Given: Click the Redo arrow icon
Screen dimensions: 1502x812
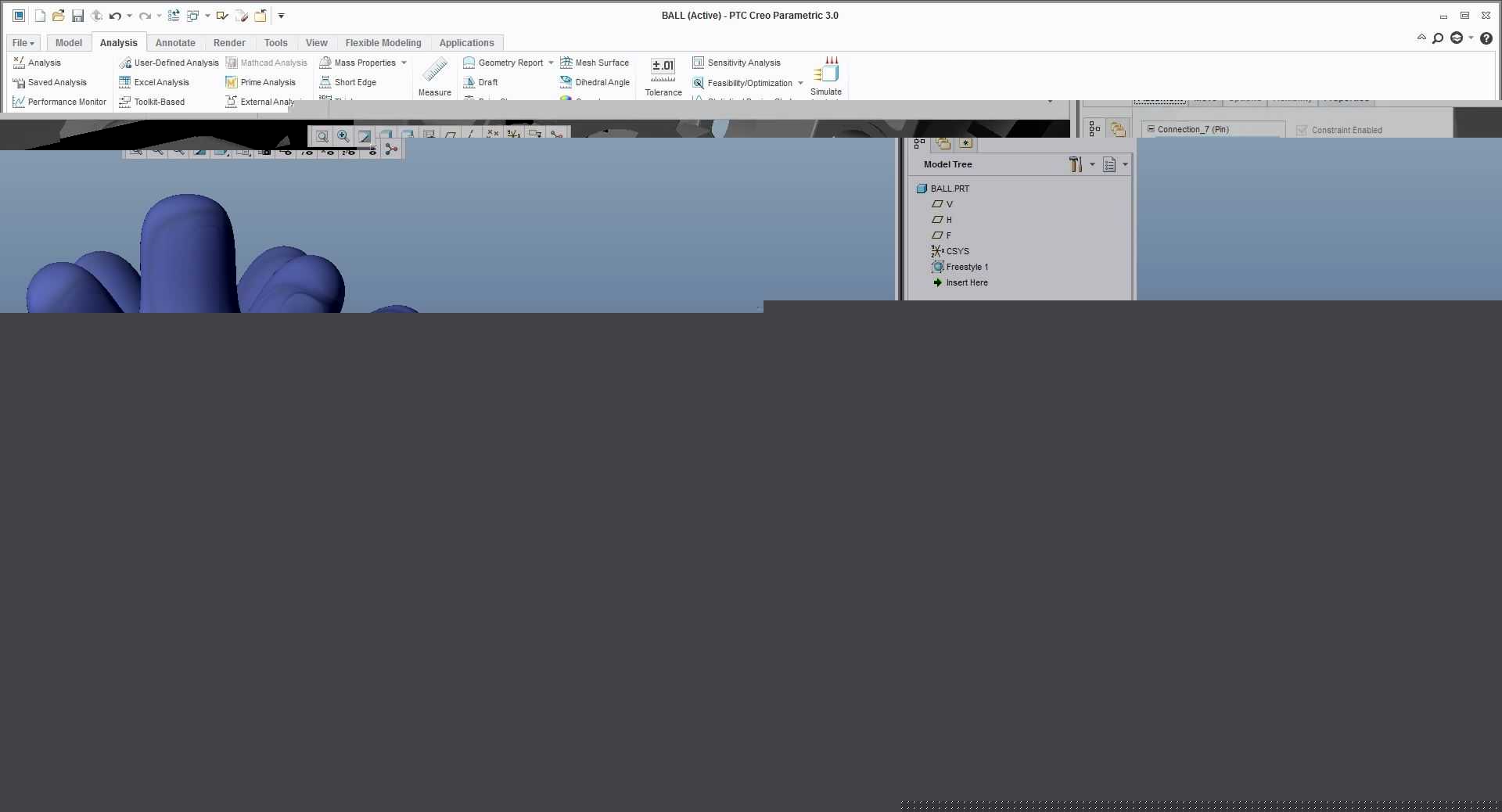Looking at the screenshot, I should click(x=145, y=16).
